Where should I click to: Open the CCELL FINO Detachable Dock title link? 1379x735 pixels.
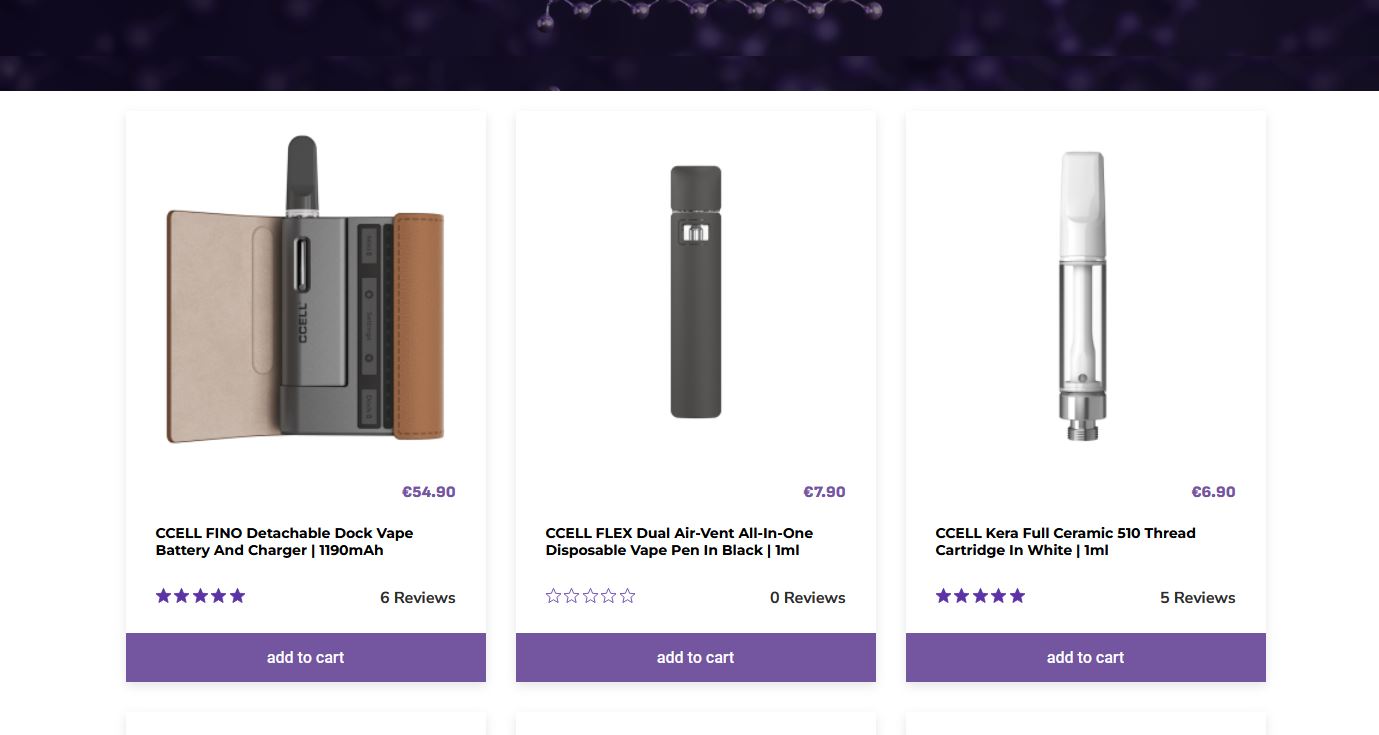click(284, 541)
